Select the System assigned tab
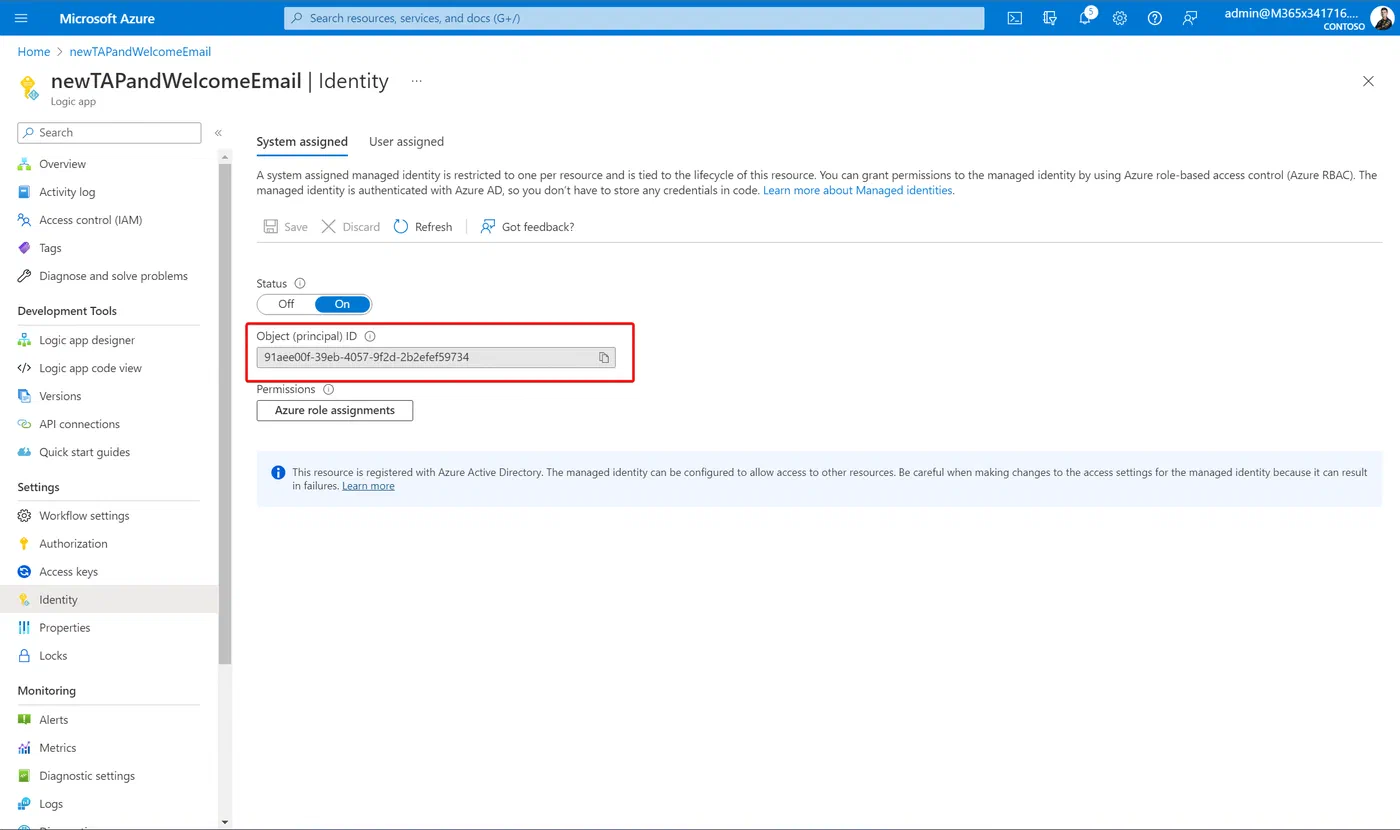Screen dimensions: 1400x830 [302, 142]
